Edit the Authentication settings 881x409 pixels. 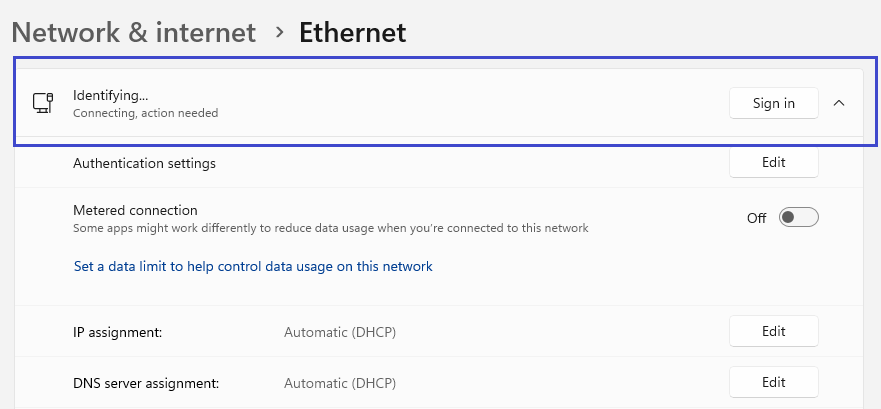tap(773, 162)
